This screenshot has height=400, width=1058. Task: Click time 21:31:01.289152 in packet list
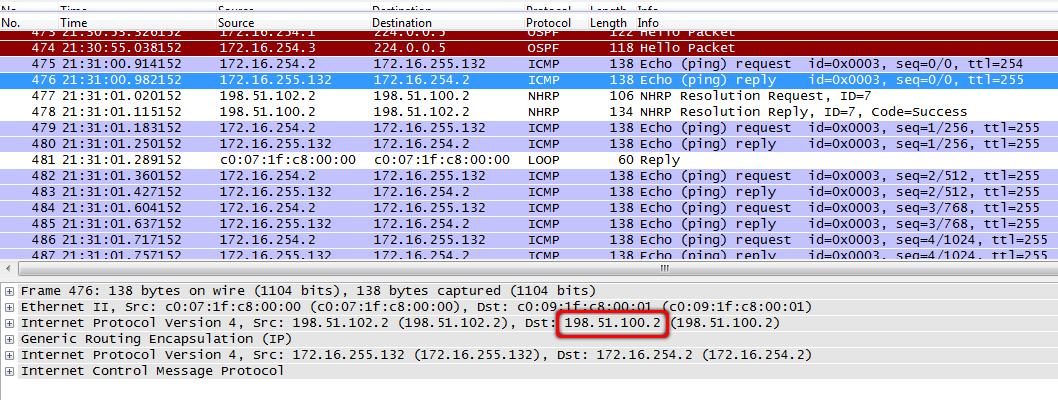point(121,160)
